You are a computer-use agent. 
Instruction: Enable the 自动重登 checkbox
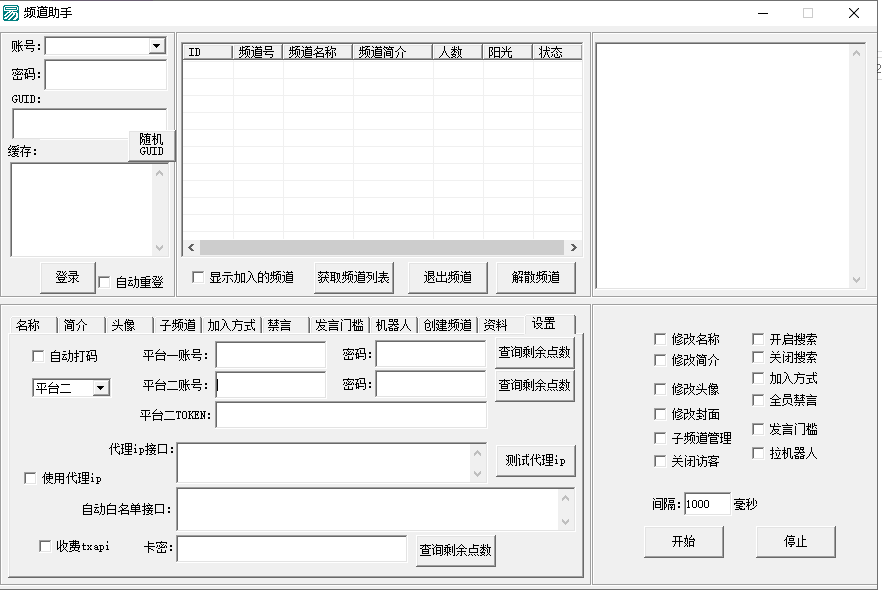[105, 283]
